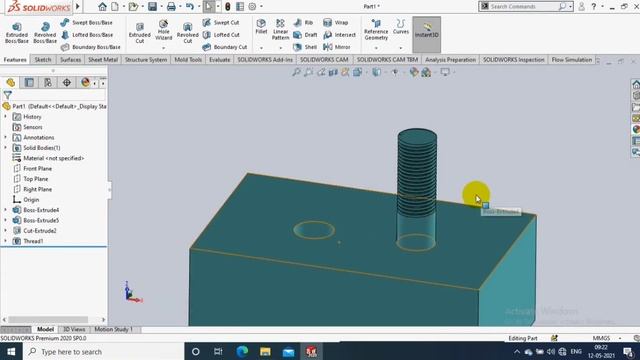Image resolution: width=640 pixels, height=360 pixels.
Task: Open the DimXpertManager tab
Action: pyautogui.click(x=67, y=82)
